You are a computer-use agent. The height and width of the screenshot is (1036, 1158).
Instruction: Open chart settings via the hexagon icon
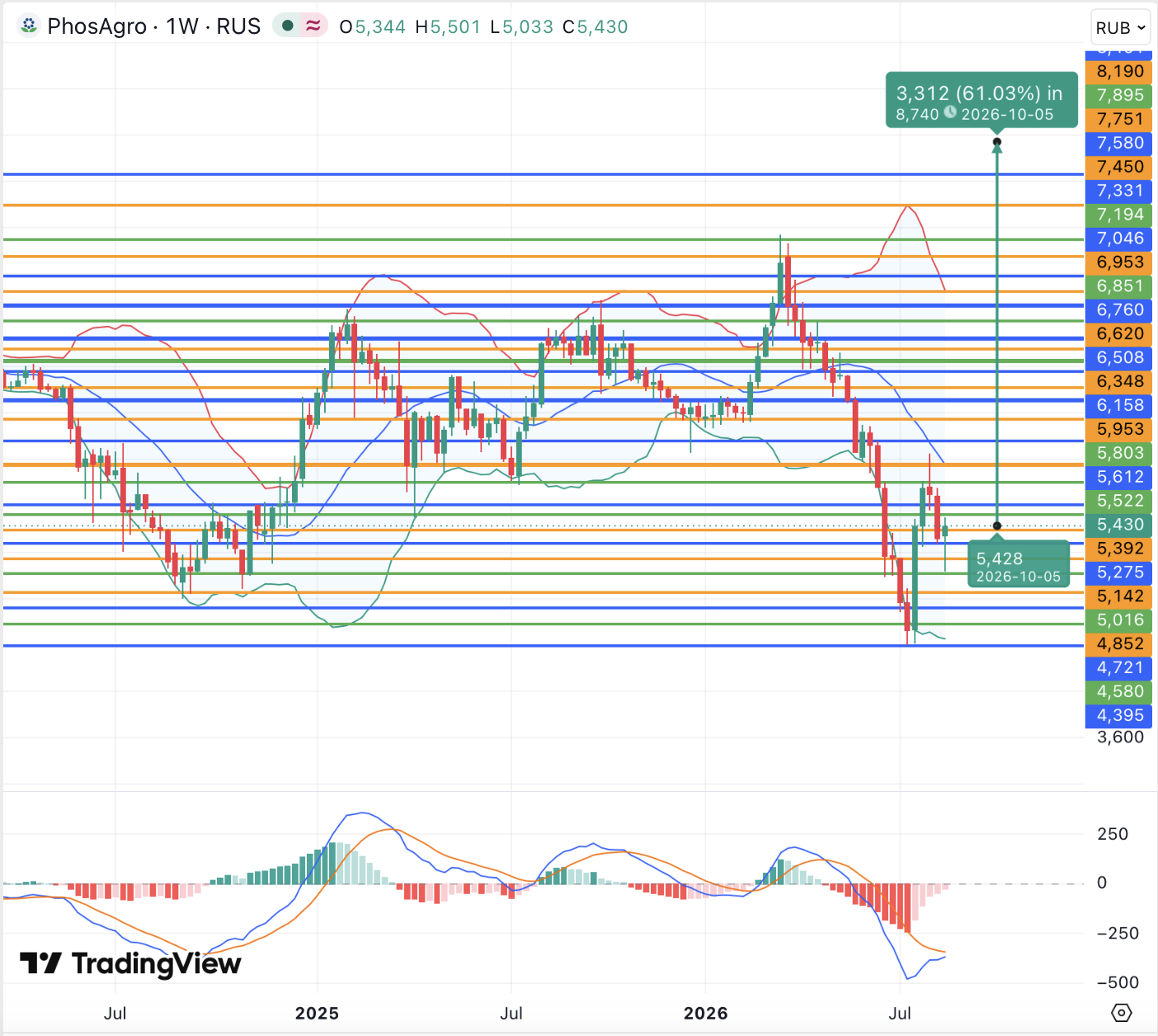pyautogui.click(x=1121, y=1012)
